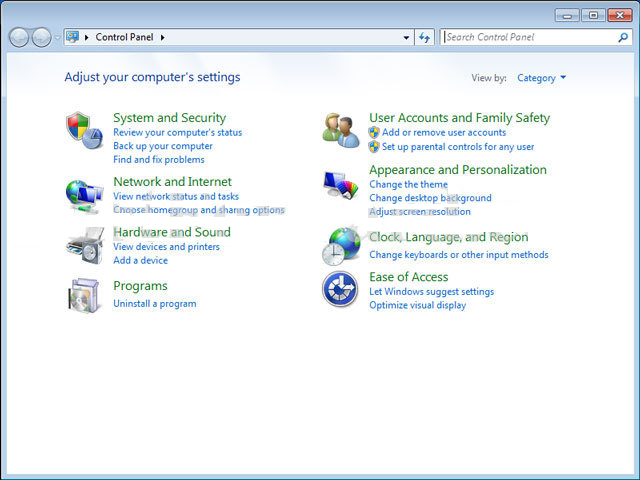Open Programs heading link
Viewport: 640px width, 480px height.
(140, 286)
